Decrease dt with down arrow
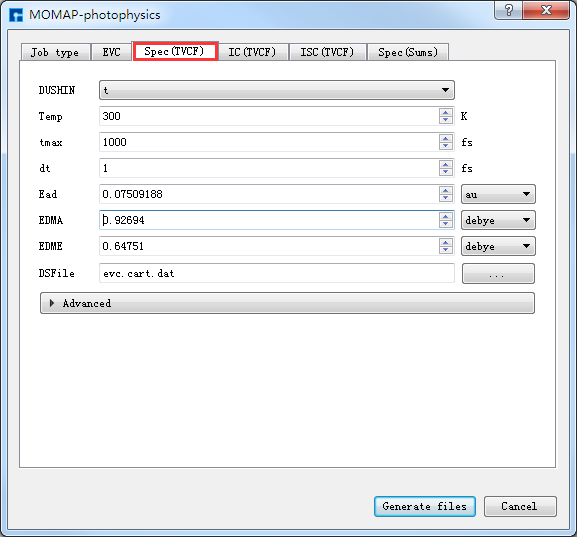The width and height of the screenshot is (577, 537). coord(446,172)
